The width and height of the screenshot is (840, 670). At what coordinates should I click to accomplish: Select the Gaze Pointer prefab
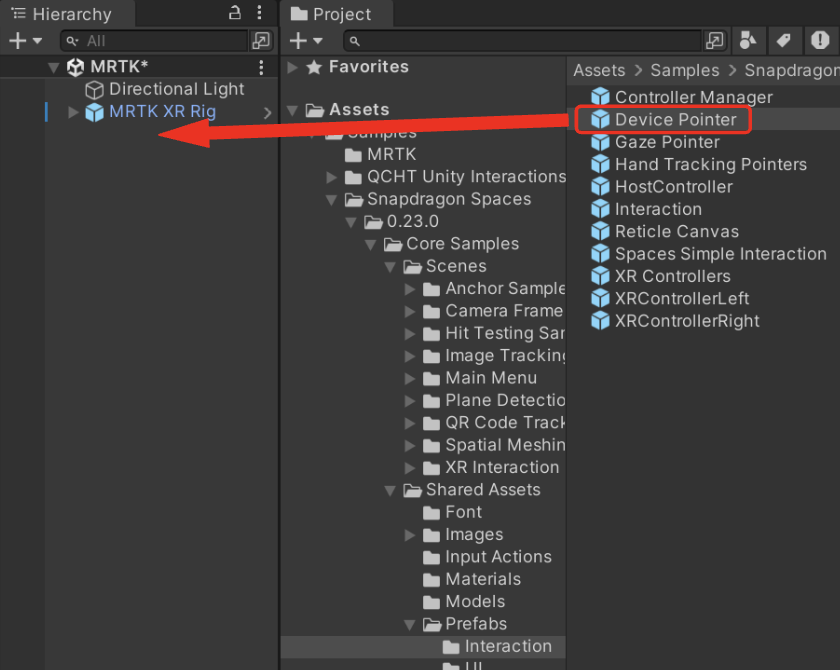[655, 142]
